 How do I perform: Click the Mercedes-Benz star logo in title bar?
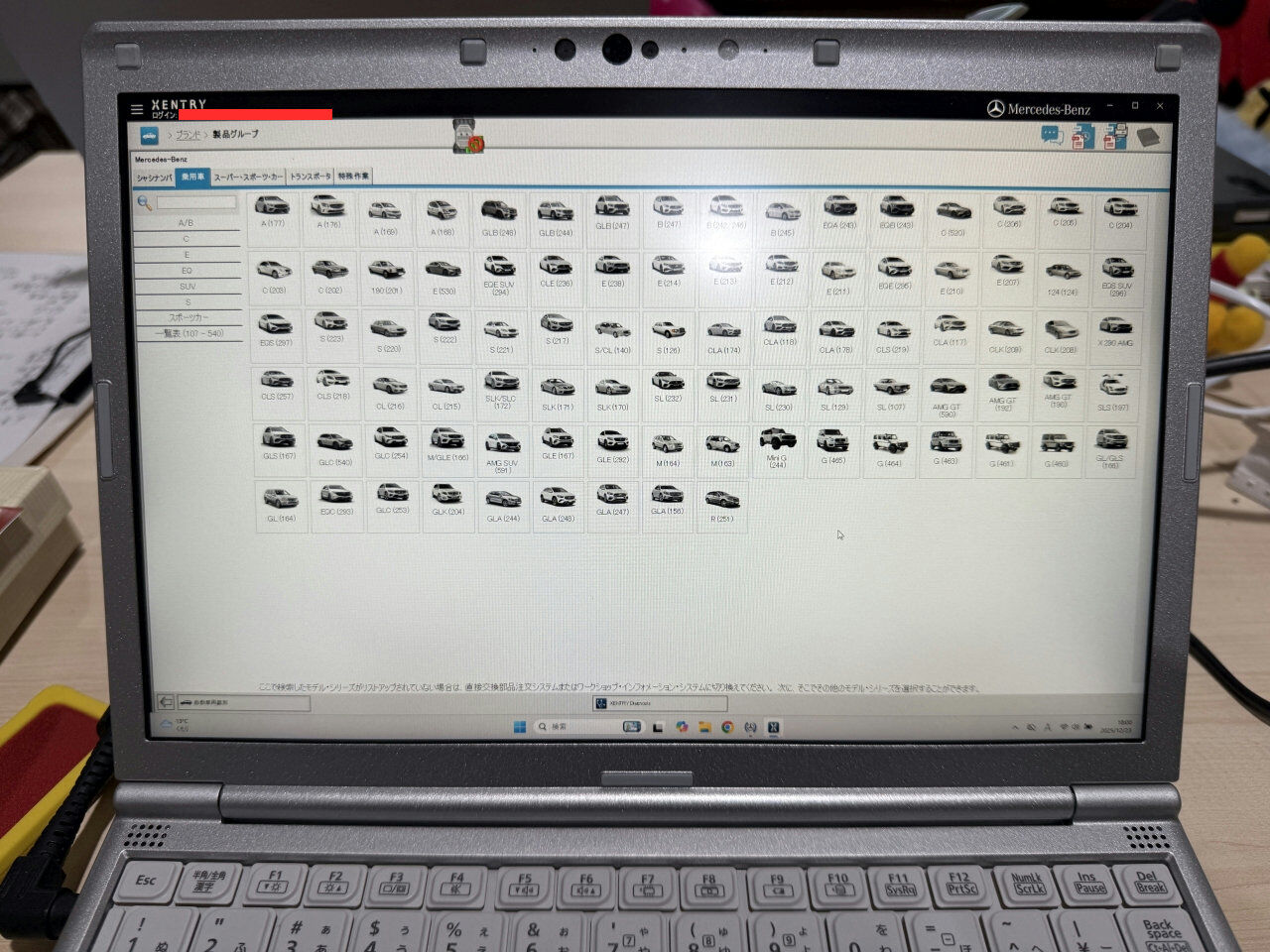tap(995, 109)
